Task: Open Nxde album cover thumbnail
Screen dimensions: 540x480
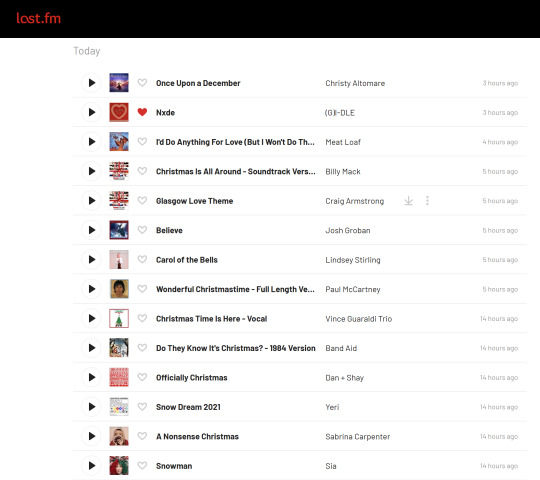Action: [119, 112]
